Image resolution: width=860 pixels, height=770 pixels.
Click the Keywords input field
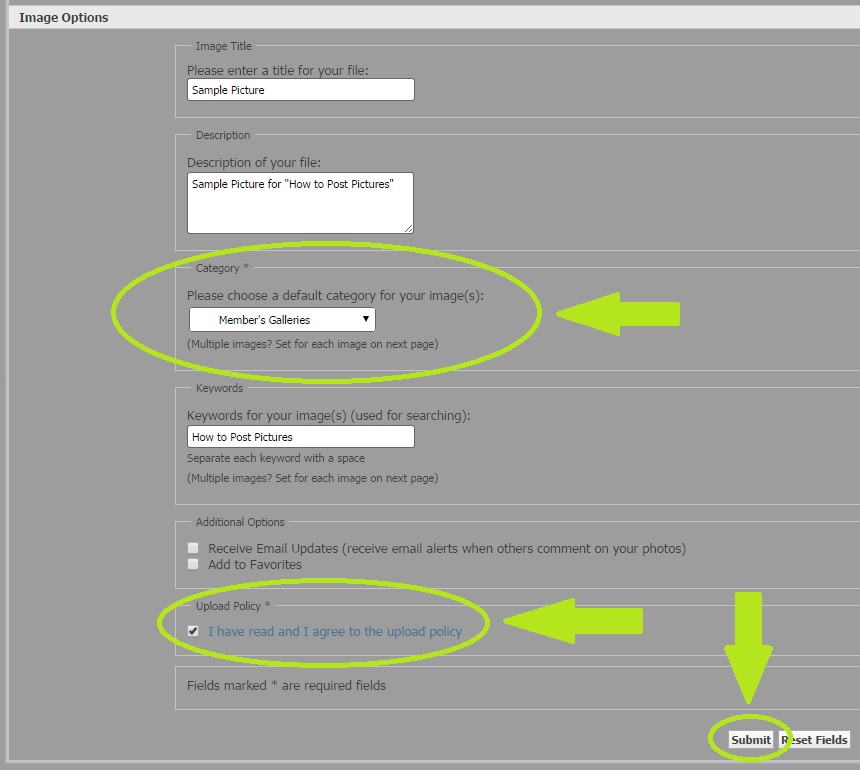[x=300, y=437]
